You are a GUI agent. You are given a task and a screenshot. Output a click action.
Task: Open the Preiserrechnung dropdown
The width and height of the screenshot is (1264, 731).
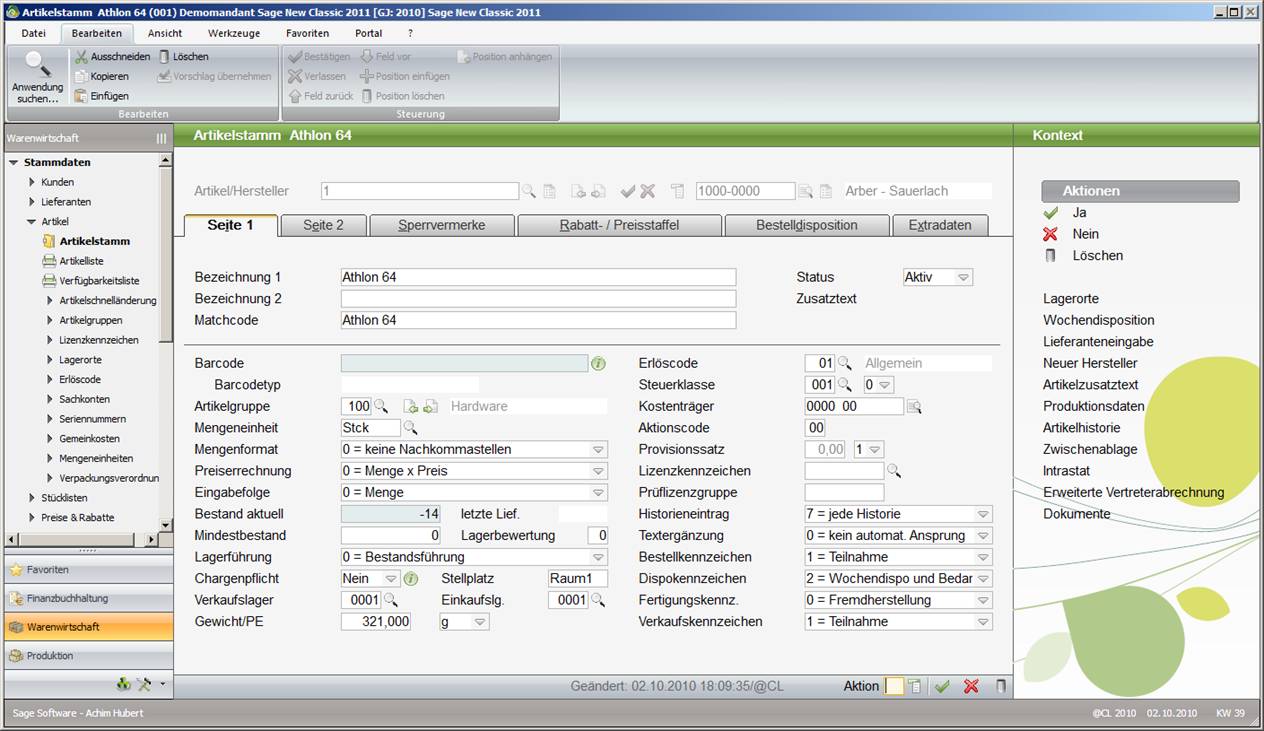pyautogui.click(x=598, y=471)
